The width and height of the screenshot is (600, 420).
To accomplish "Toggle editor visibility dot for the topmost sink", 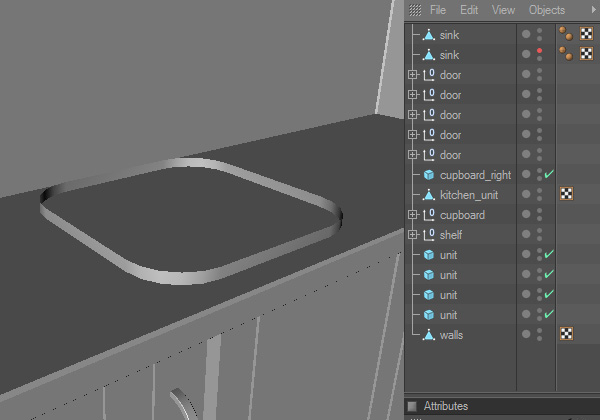I will click(x=539, y=30).
